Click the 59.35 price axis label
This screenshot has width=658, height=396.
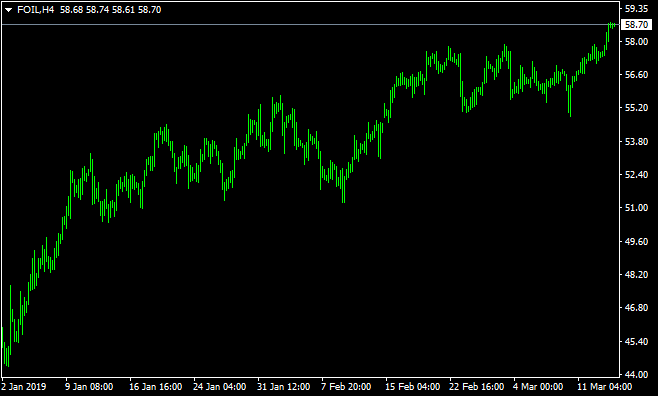click(636, 8)
